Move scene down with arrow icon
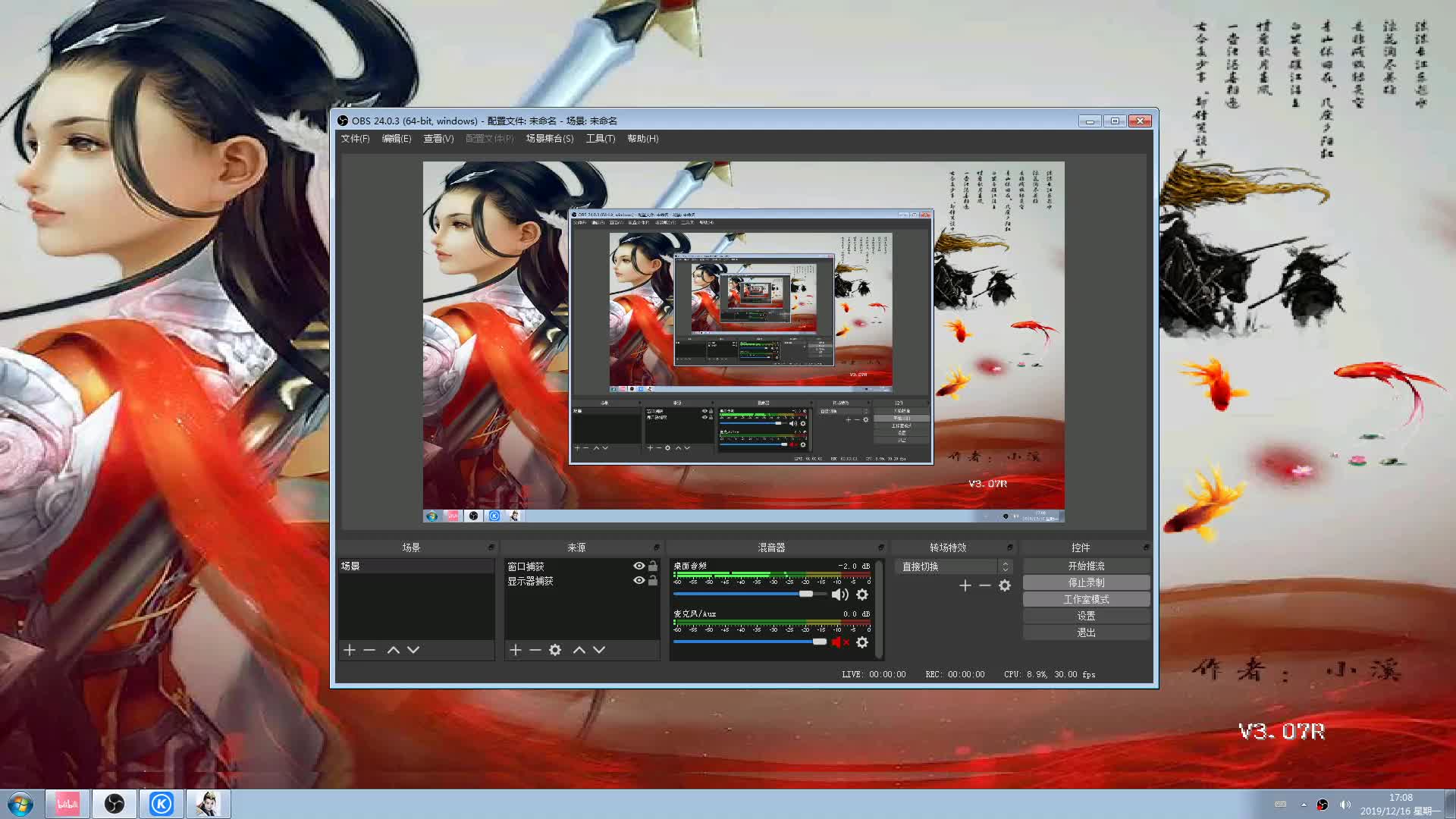This screenshot has width=1456, height=819. pos(413,650)
